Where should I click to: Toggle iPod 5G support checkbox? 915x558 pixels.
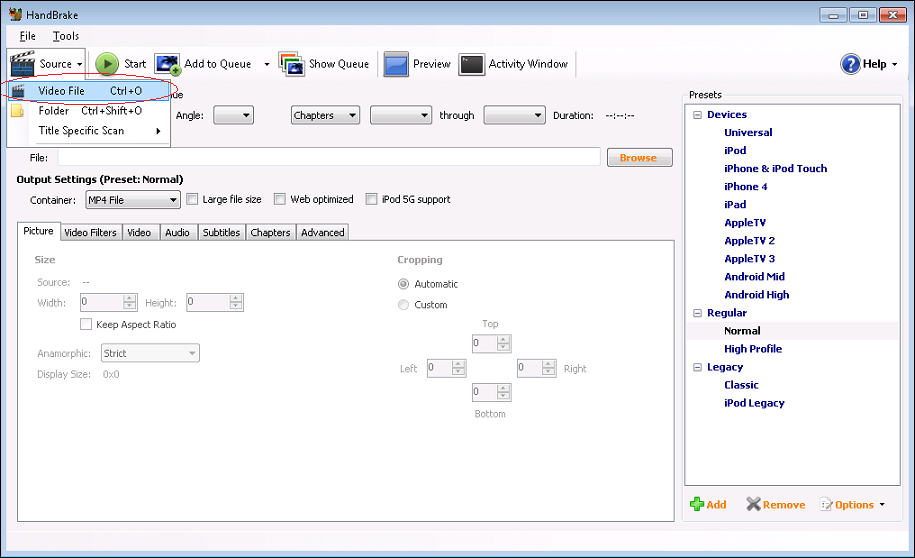[x=371, y=200]
